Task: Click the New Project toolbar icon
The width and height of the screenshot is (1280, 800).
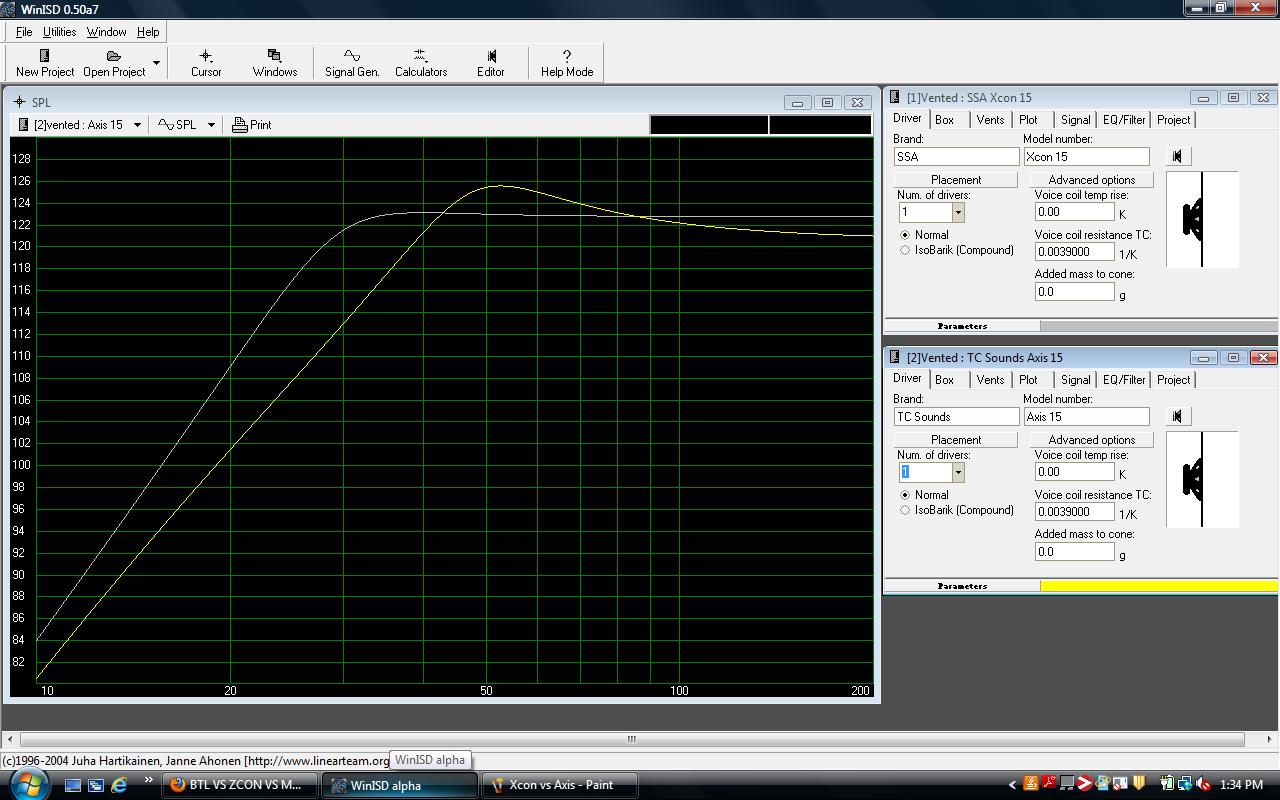Action: coord(44,63)
